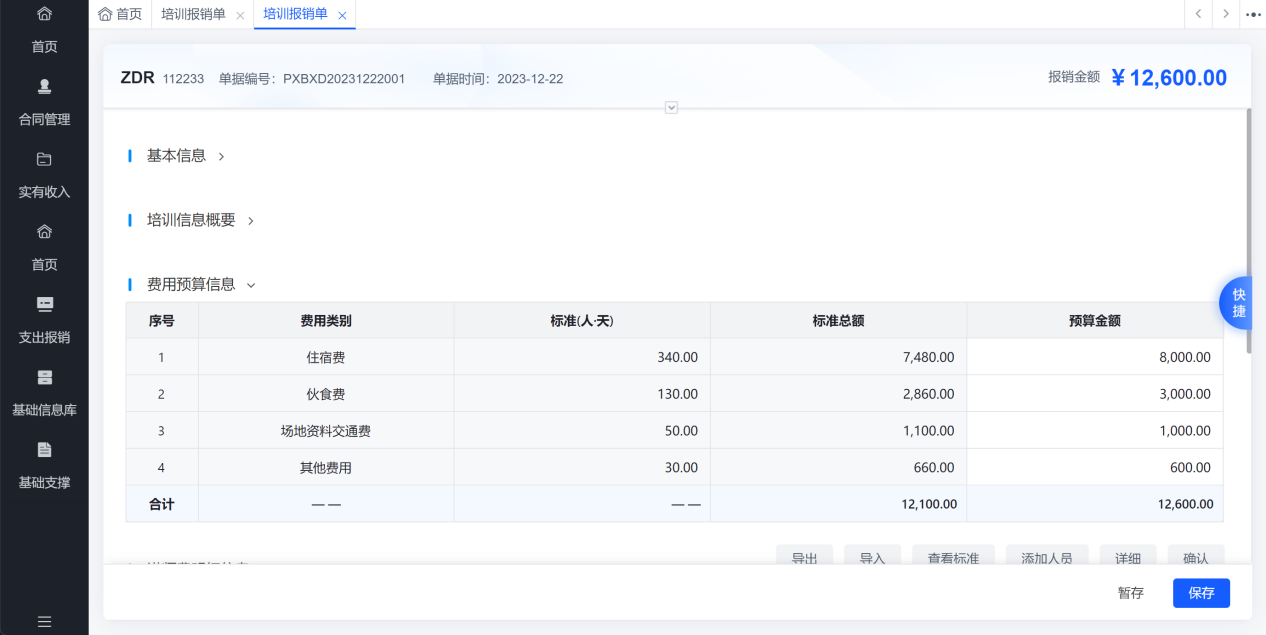Toggle the sidebar hamburger menu icon
The height and width of the screenshot is (635, 1266).
(x=44, y=621)
